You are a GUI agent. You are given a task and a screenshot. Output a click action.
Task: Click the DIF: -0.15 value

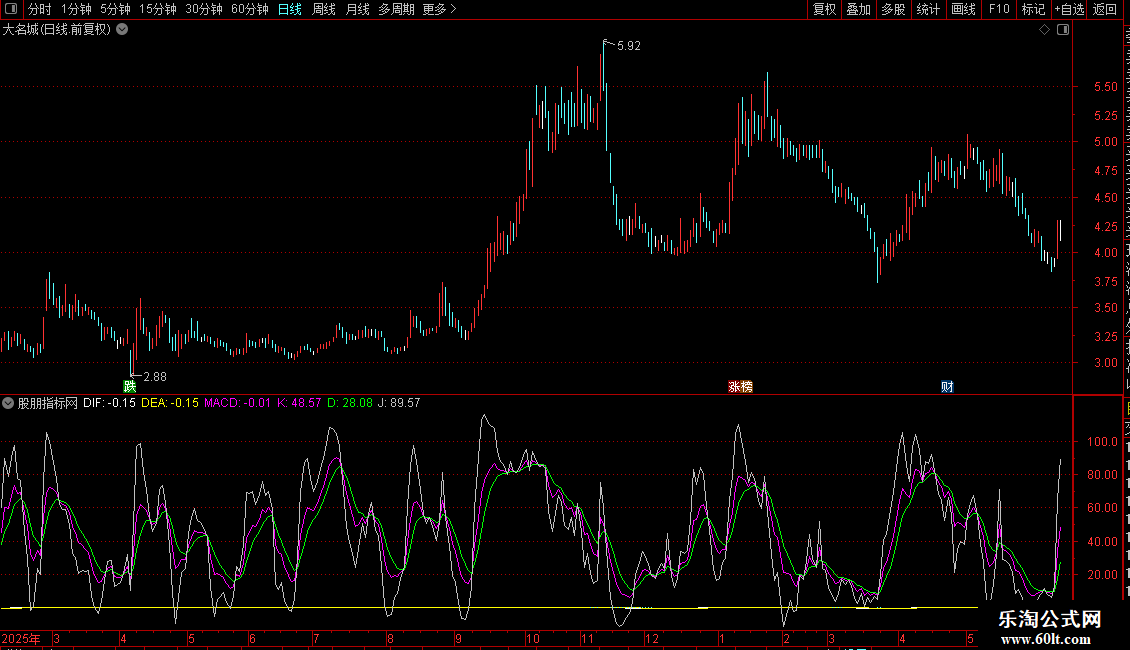110,404
